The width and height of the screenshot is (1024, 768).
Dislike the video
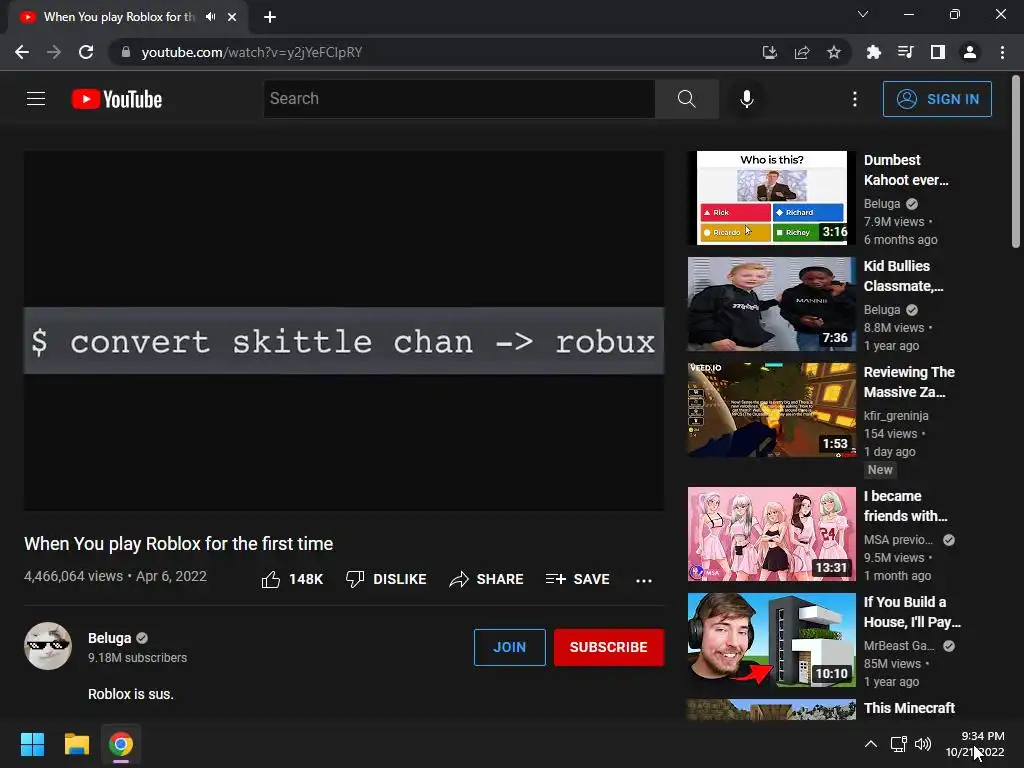pos(386,579)
